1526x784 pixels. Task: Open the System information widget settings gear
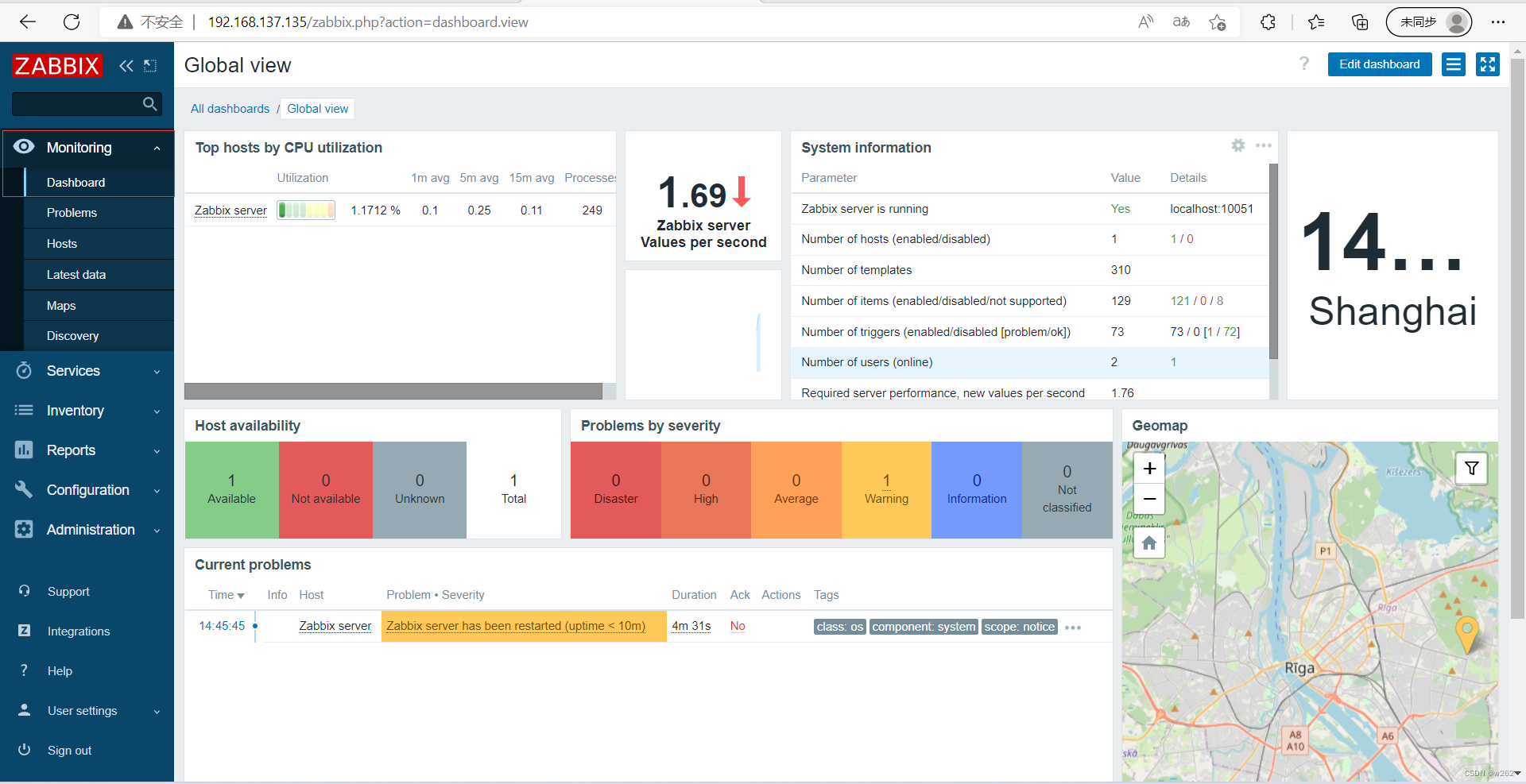click(1237, 145)
